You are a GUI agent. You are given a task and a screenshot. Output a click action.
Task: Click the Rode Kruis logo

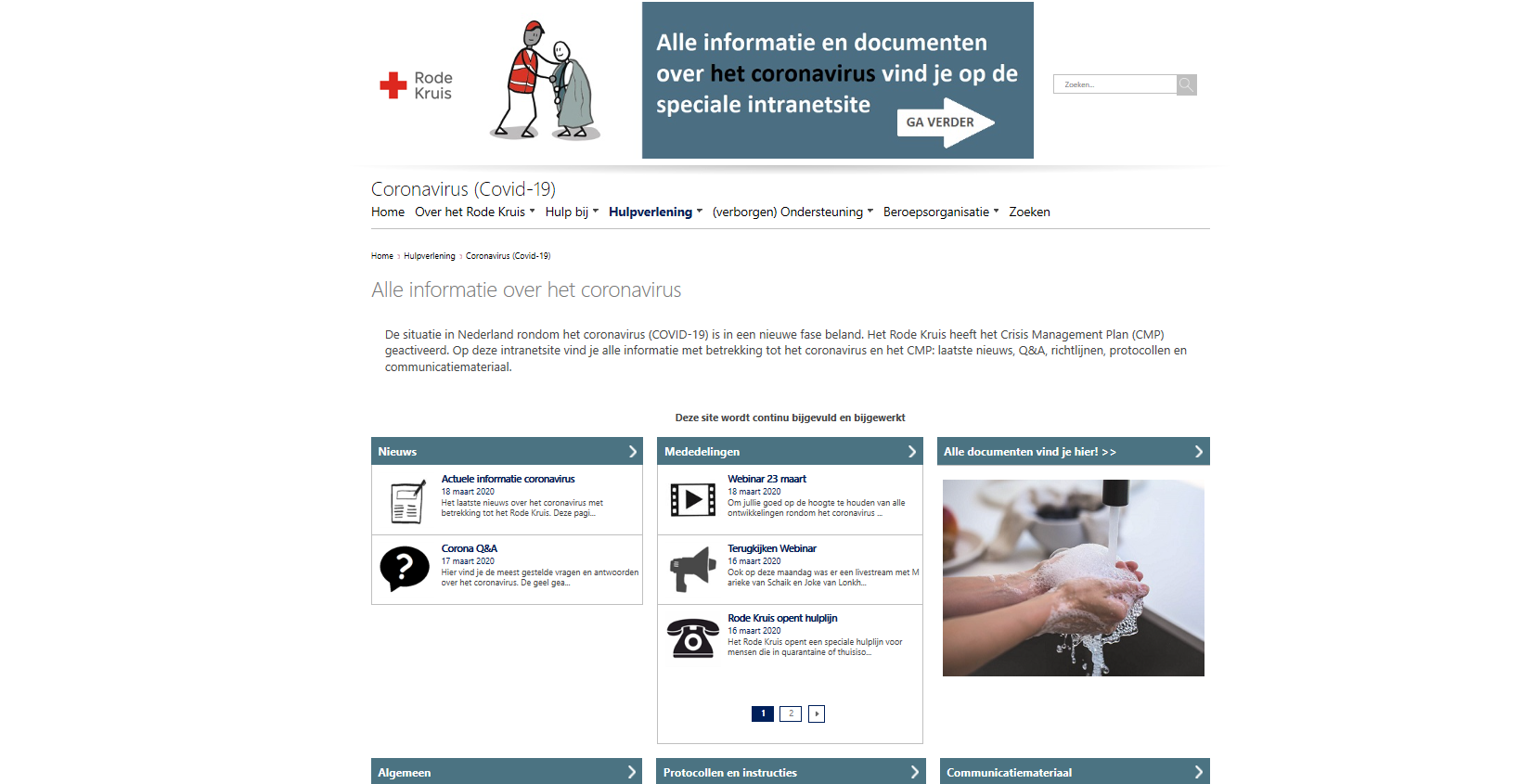pyautogui.click(x=416, y=85)
